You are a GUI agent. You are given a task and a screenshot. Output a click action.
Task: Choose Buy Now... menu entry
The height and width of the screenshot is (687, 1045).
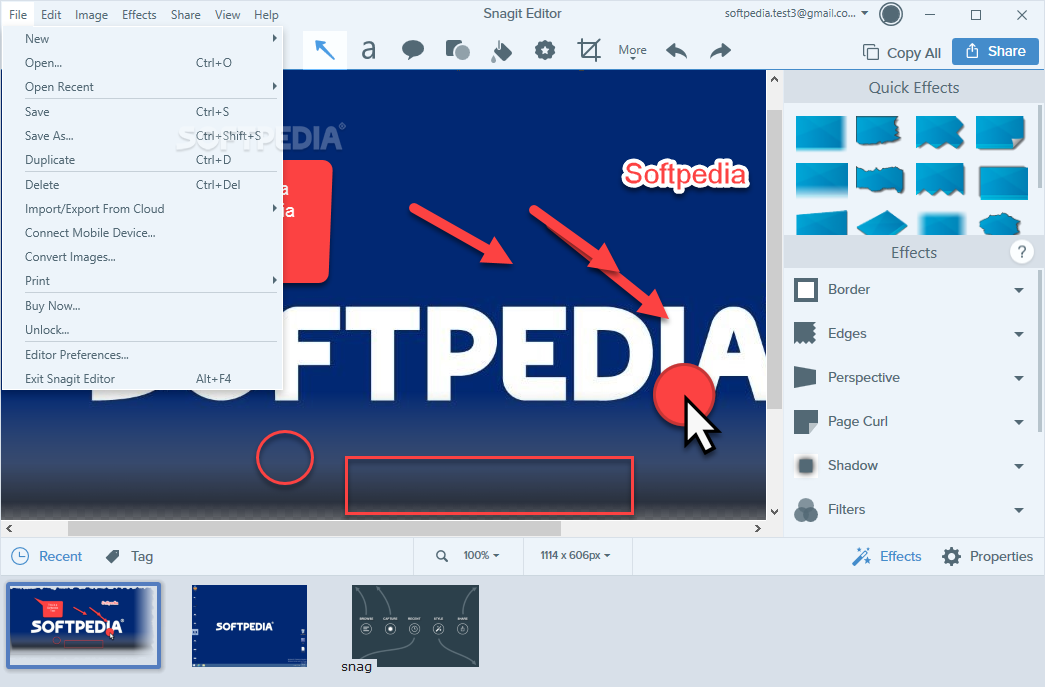point(143,306)
